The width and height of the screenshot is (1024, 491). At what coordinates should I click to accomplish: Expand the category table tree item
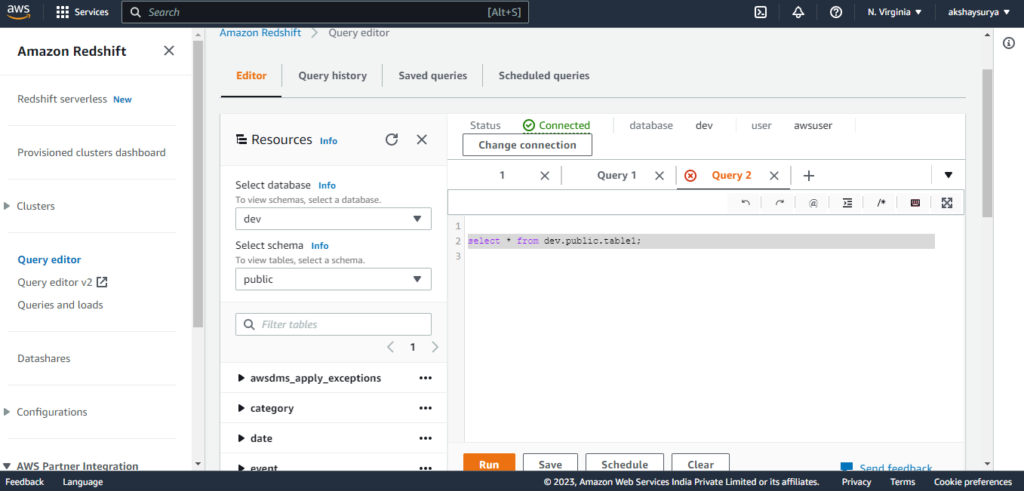click(242, 408)
